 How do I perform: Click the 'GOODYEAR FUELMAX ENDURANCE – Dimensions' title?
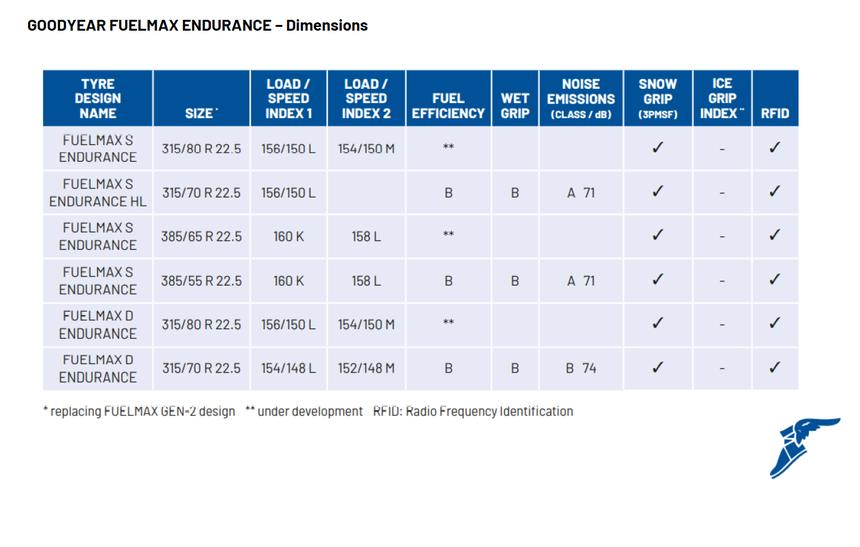tap(197, 26)
